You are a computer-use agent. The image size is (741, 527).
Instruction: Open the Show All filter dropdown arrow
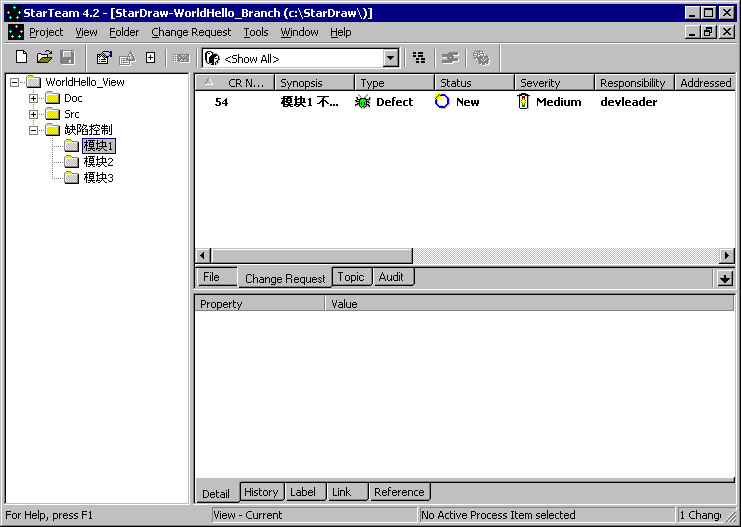(x=390, y=59)
